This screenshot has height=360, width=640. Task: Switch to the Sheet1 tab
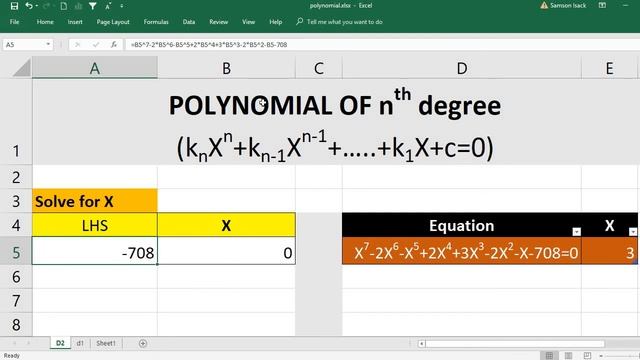pyautogui.click(x=106, y=343)
